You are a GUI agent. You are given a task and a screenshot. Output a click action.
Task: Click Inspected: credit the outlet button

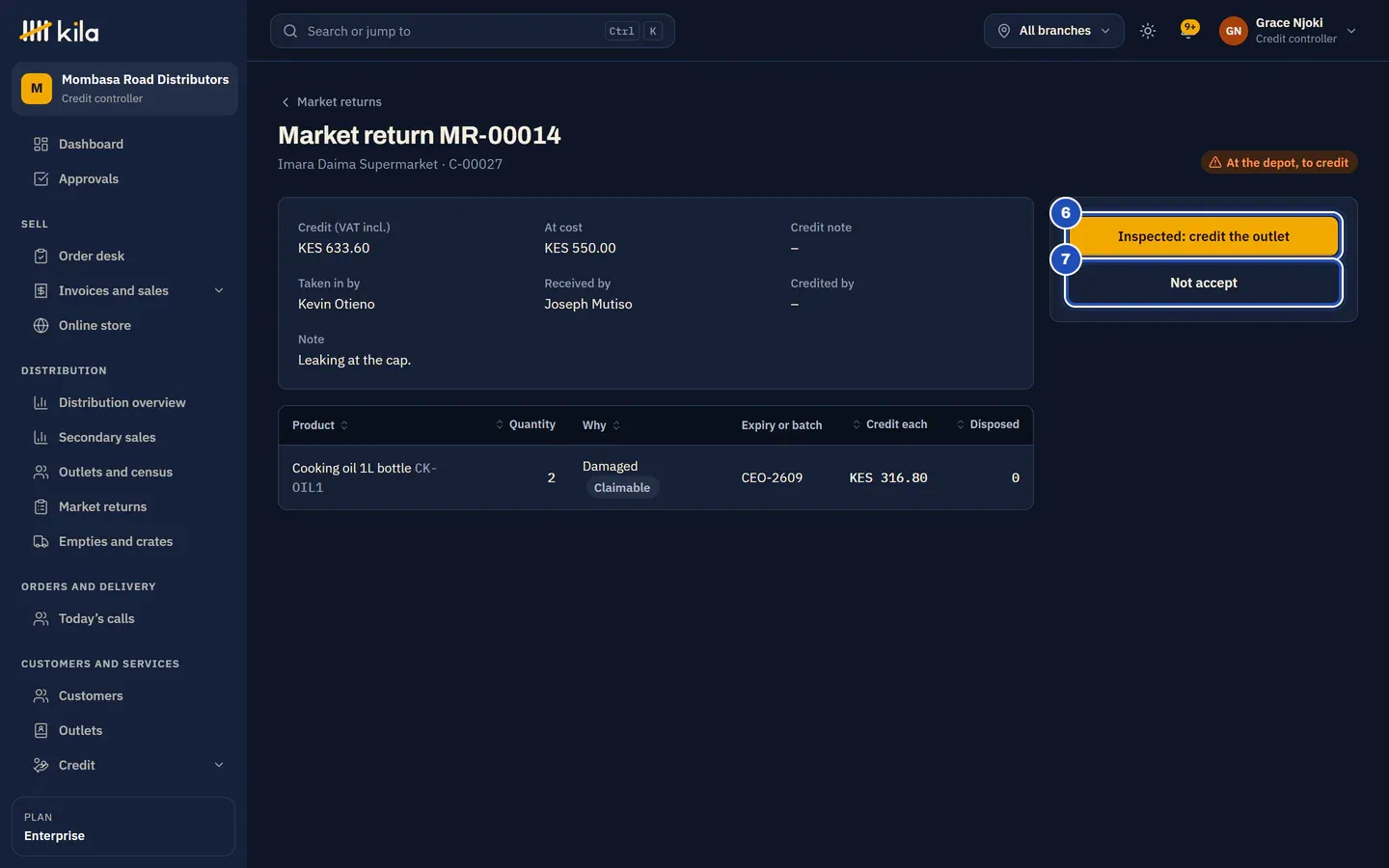click(1204, 236)
